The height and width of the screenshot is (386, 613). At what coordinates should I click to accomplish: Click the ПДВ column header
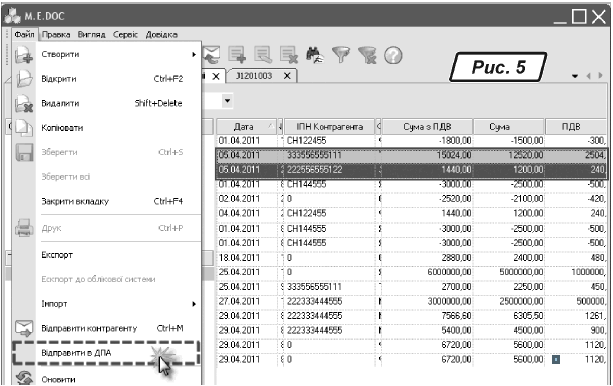(x=575, y=127)
